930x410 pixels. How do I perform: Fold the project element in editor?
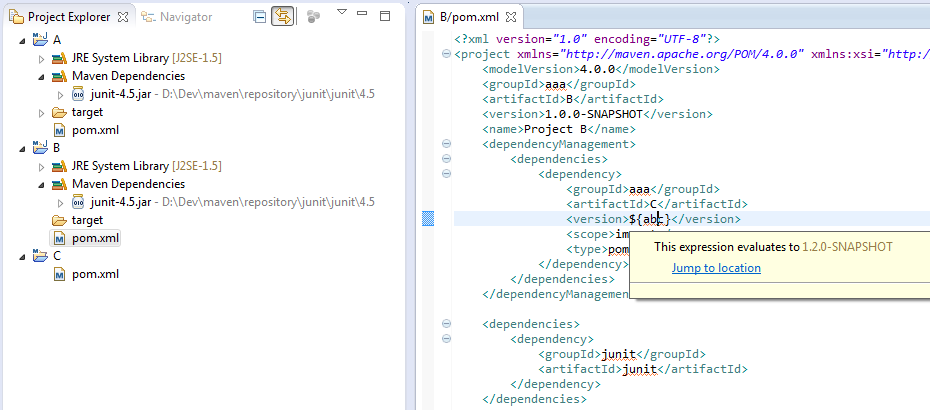coord(447,54)
